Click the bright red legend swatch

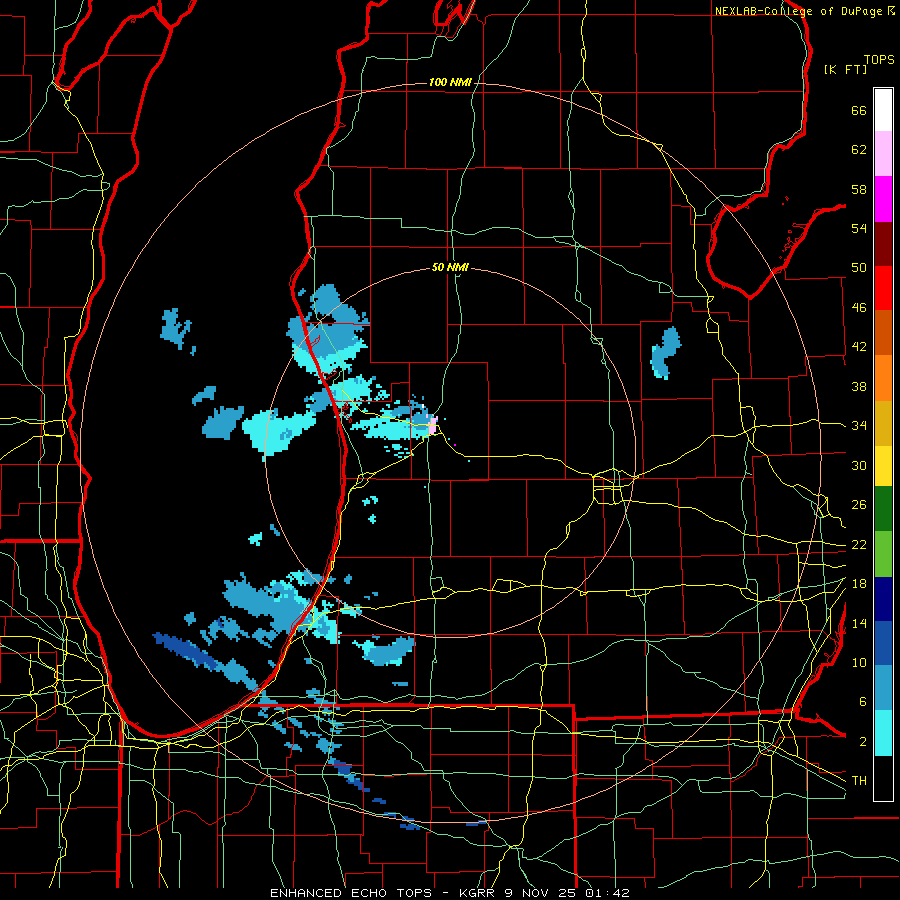[883, 288]
